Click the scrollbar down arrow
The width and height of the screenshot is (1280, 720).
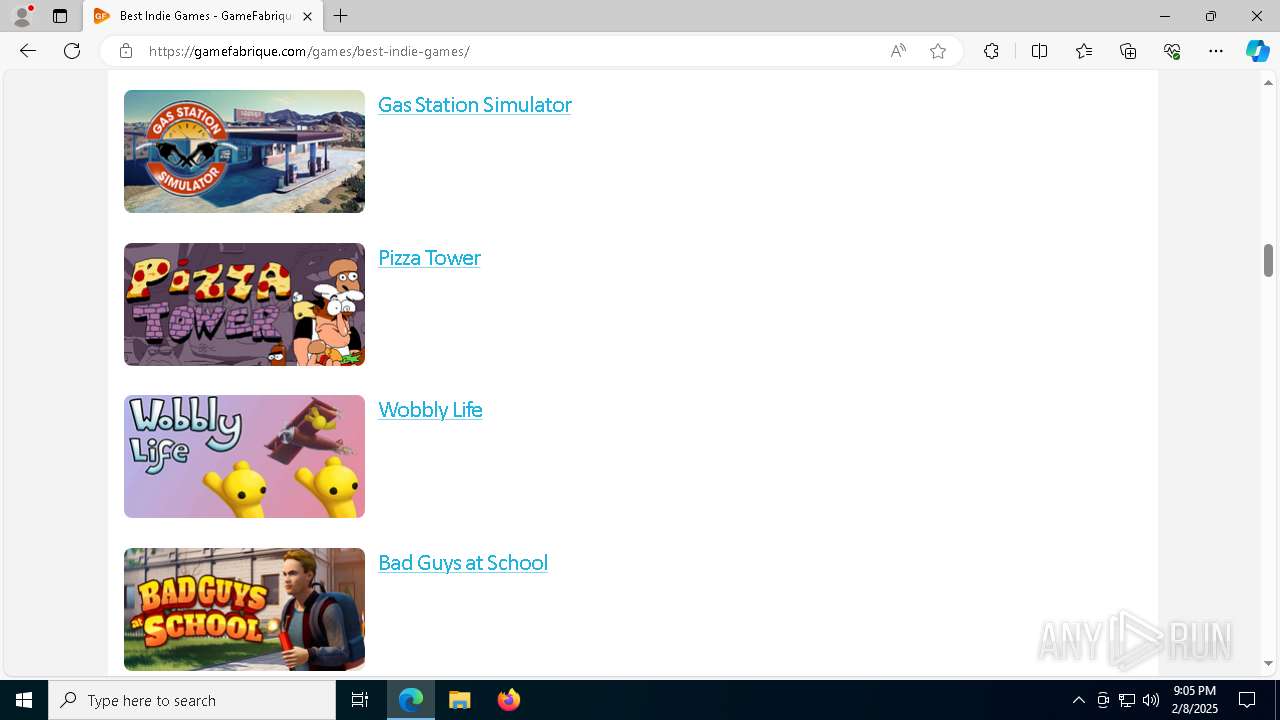coord(1268,663)
